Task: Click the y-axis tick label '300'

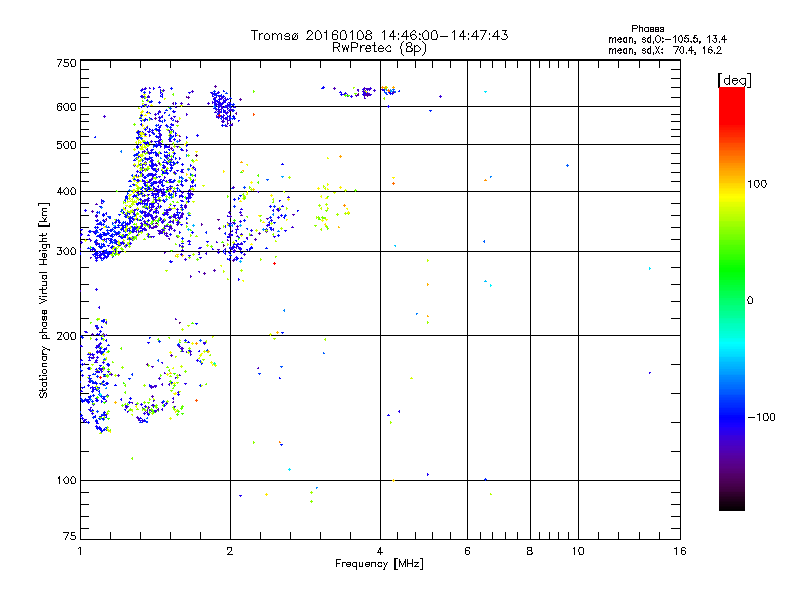Action: click(x=66, y=252)
